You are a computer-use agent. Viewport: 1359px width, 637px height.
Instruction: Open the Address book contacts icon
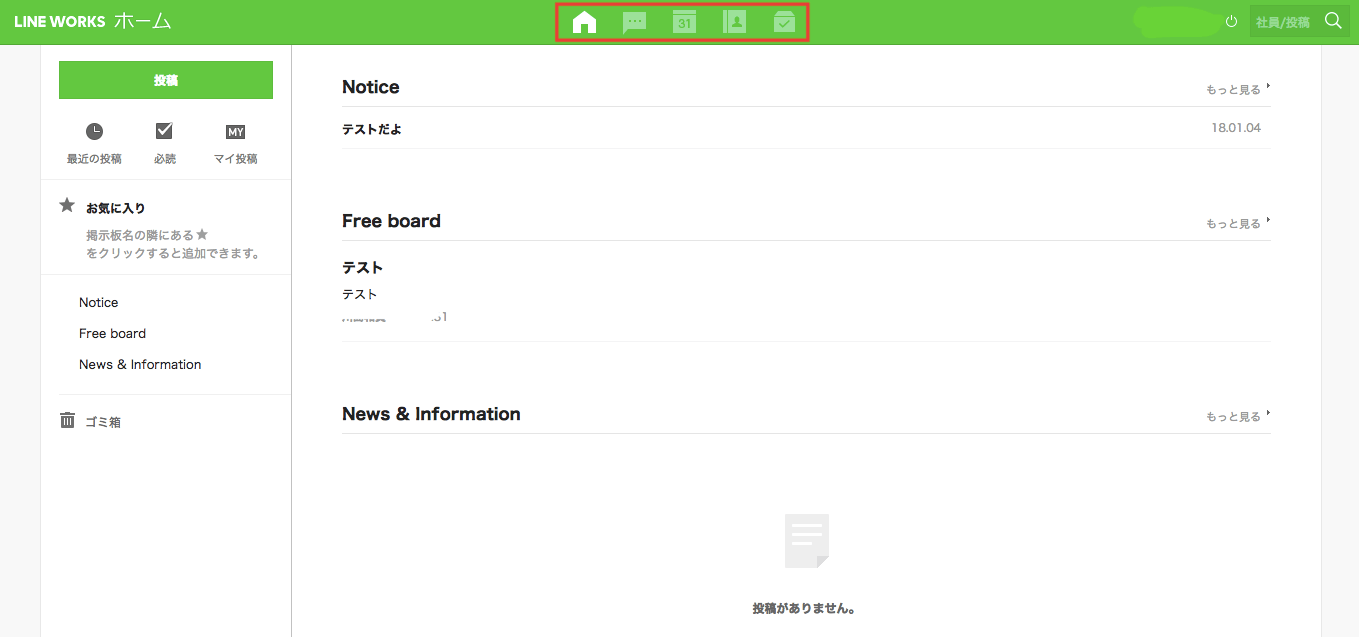[x=734, y=22]
